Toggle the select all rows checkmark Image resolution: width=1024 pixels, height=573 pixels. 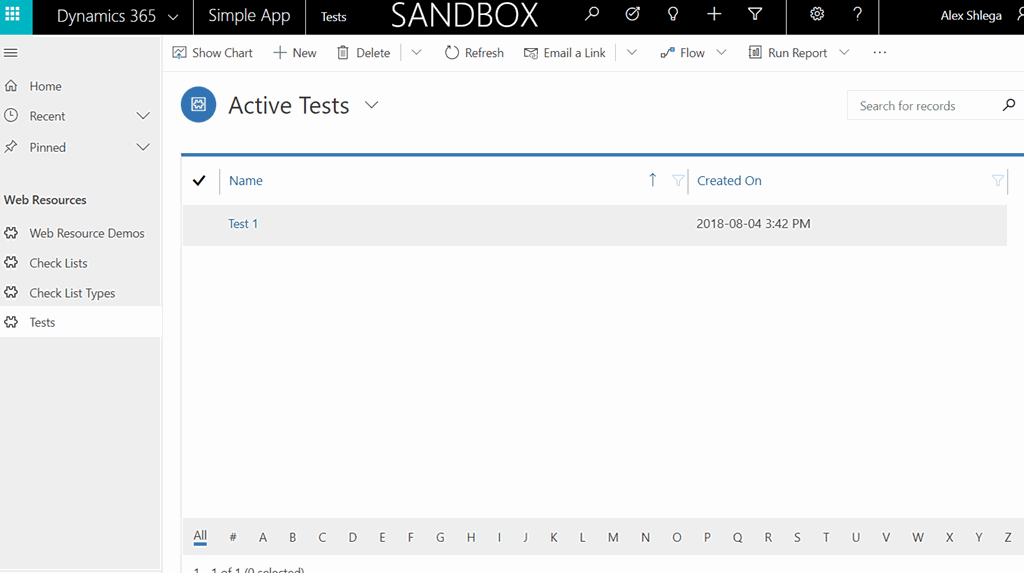pos(199,181)
